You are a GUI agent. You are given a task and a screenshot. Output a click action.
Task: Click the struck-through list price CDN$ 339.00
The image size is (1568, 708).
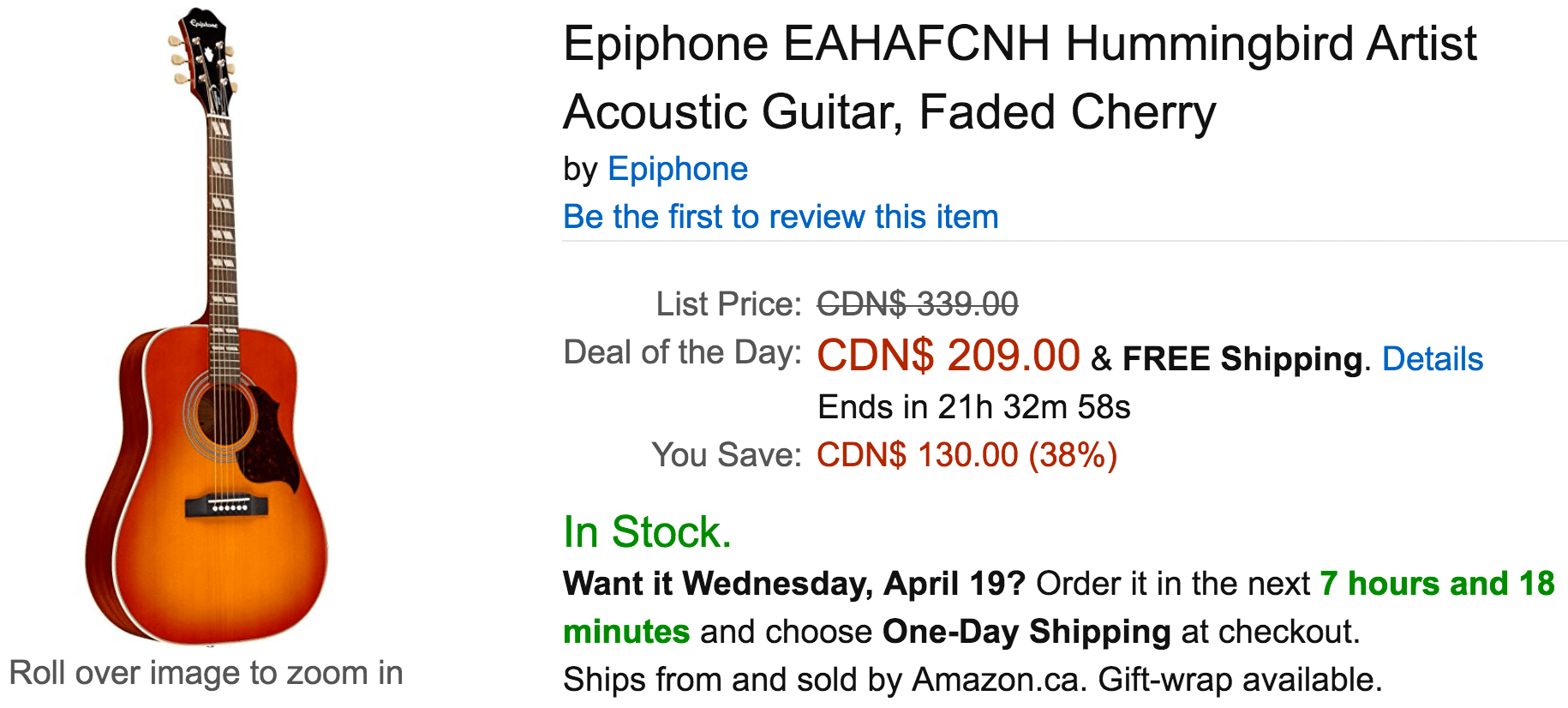918,303
